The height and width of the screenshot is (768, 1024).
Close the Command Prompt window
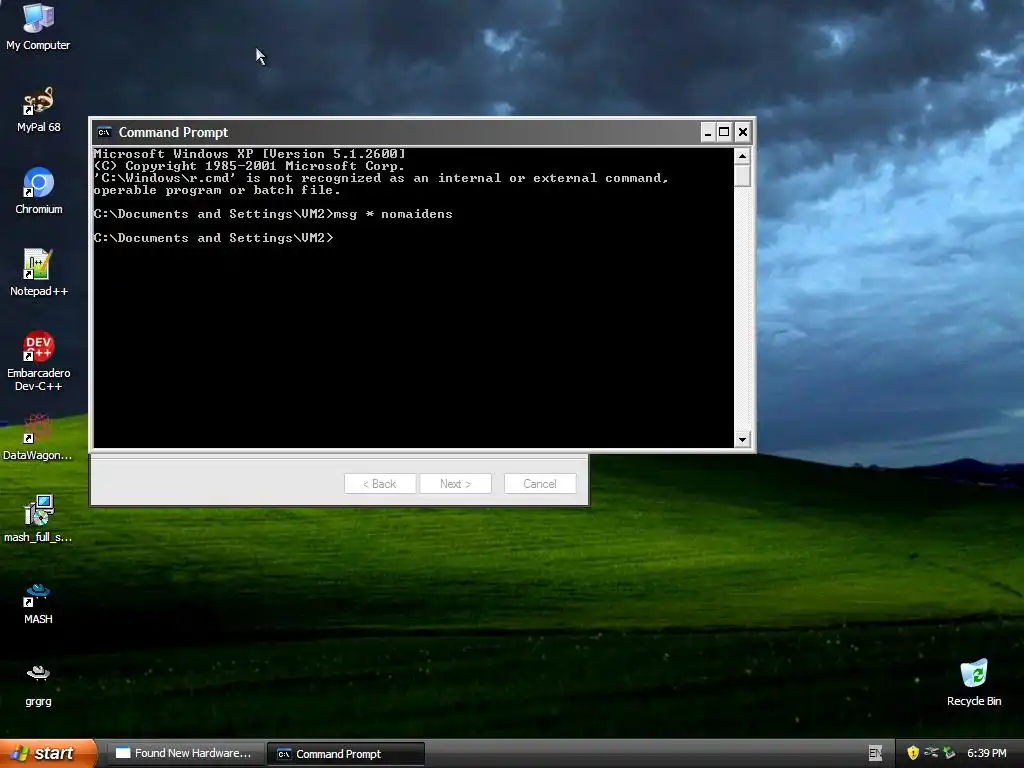(743, 133)
